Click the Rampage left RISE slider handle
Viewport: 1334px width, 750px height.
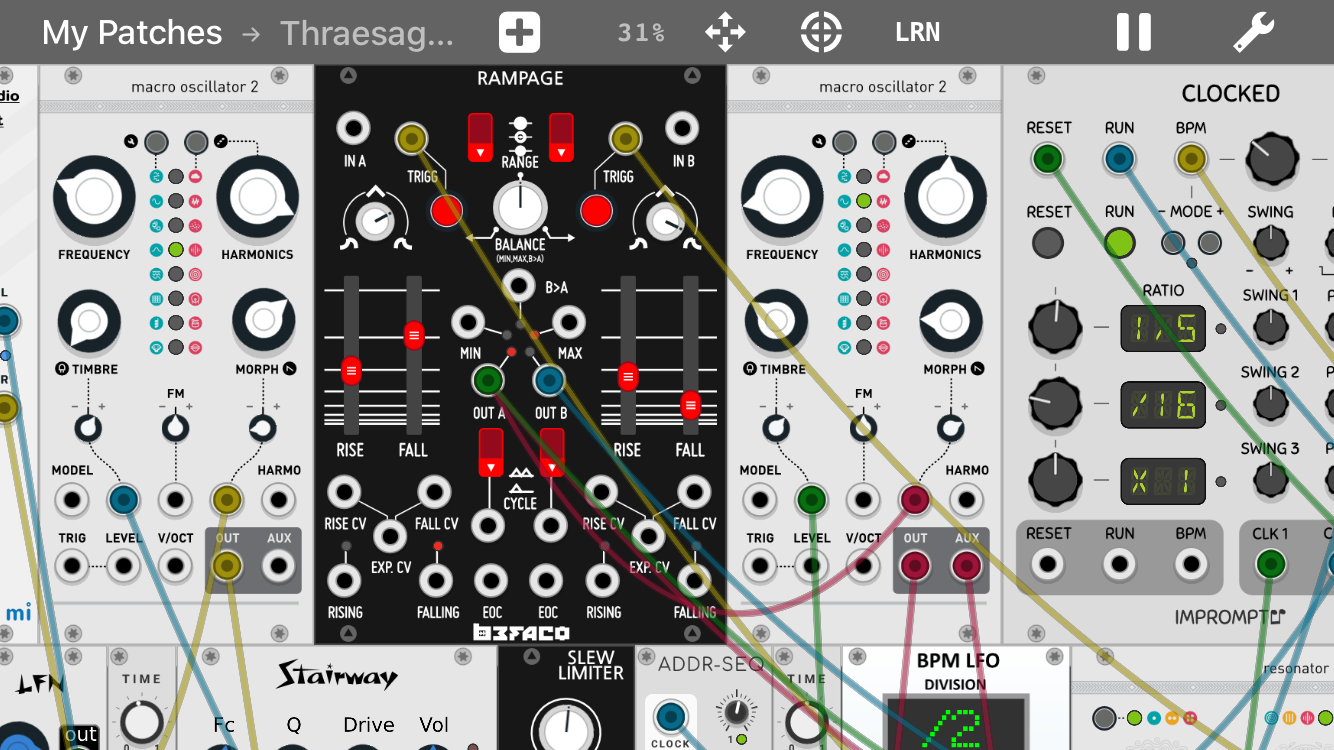tap(351, 370)
